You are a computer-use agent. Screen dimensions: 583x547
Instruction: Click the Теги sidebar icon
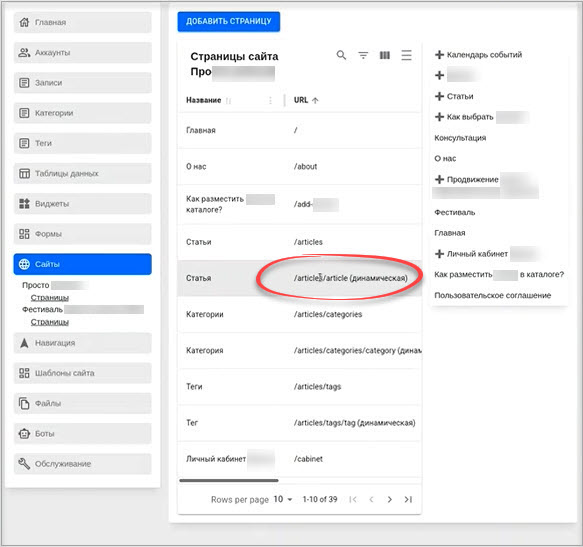pyautogui.click(x=24, y=143)
